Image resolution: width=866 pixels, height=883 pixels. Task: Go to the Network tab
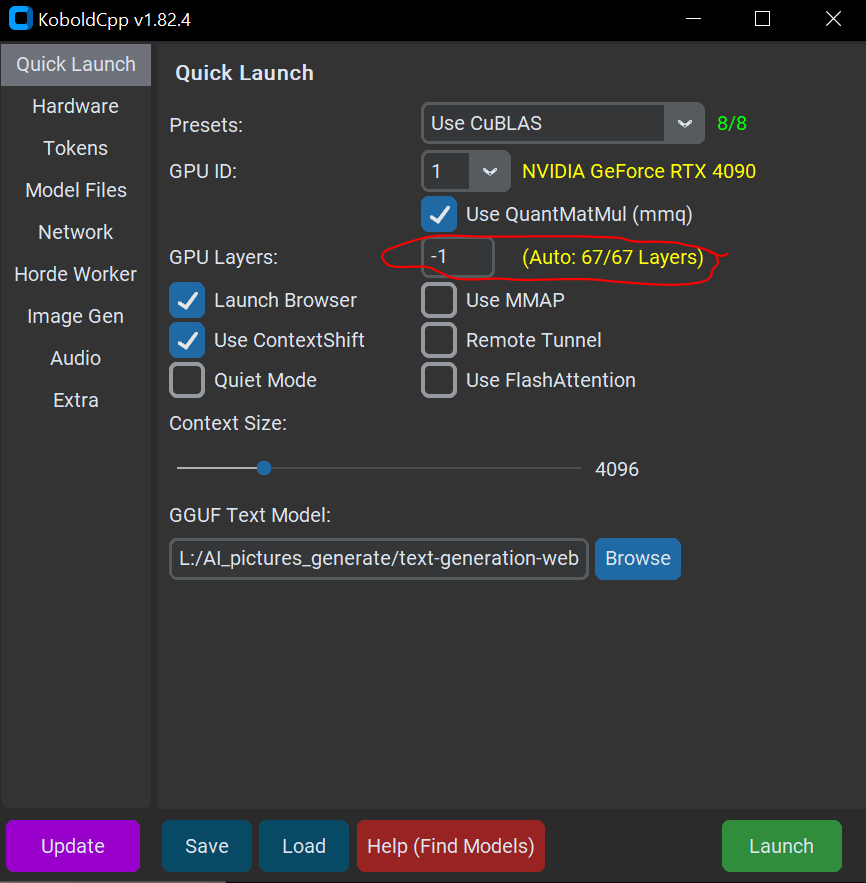click(75, 232)
